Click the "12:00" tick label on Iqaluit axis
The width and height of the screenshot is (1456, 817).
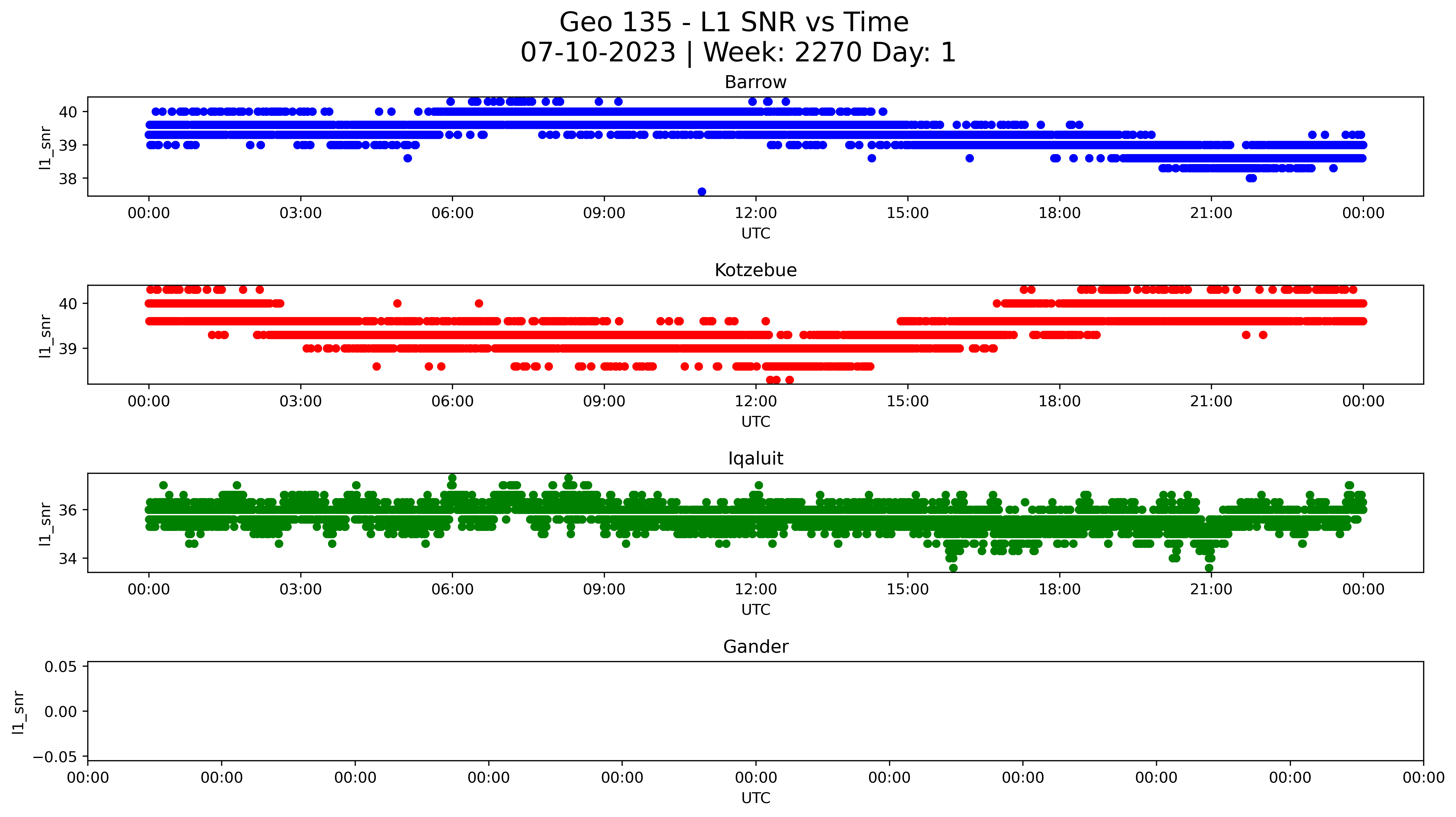756,590
